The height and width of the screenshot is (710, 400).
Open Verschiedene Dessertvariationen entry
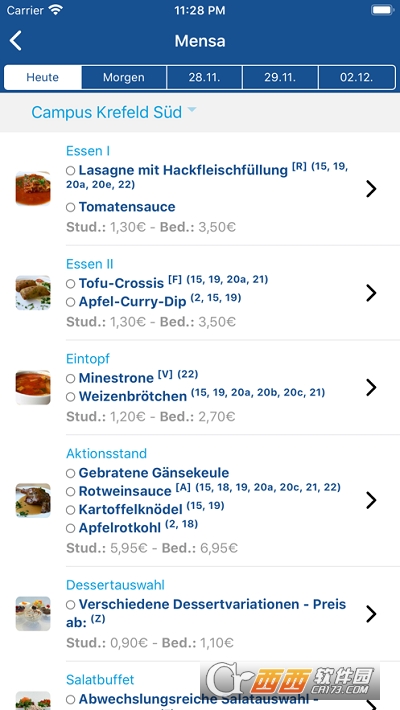(212, 604)
